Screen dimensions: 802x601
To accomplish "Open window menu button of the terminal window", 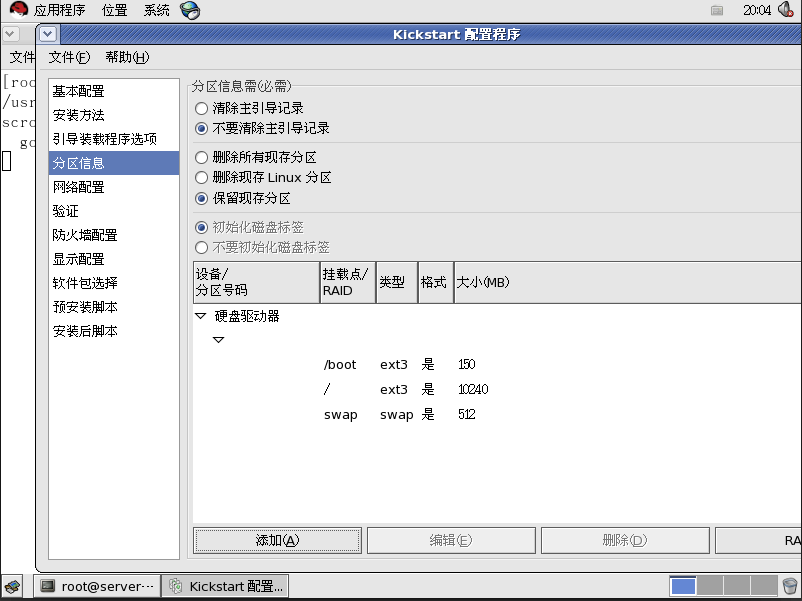I will pyautogui.click(x=10, y=34).
